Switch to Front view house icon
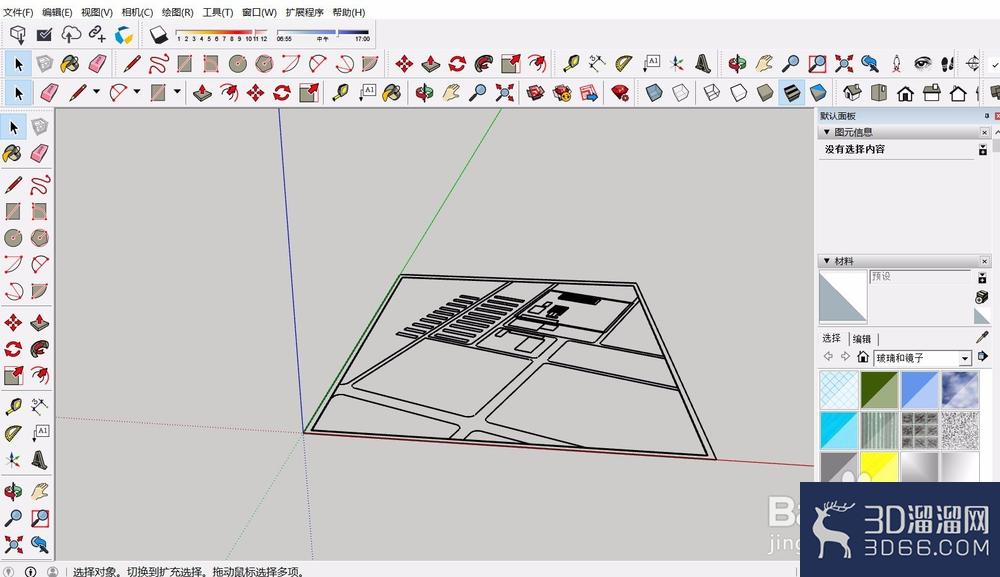This screenshot has width=1000, height=577. click(905, 93)
